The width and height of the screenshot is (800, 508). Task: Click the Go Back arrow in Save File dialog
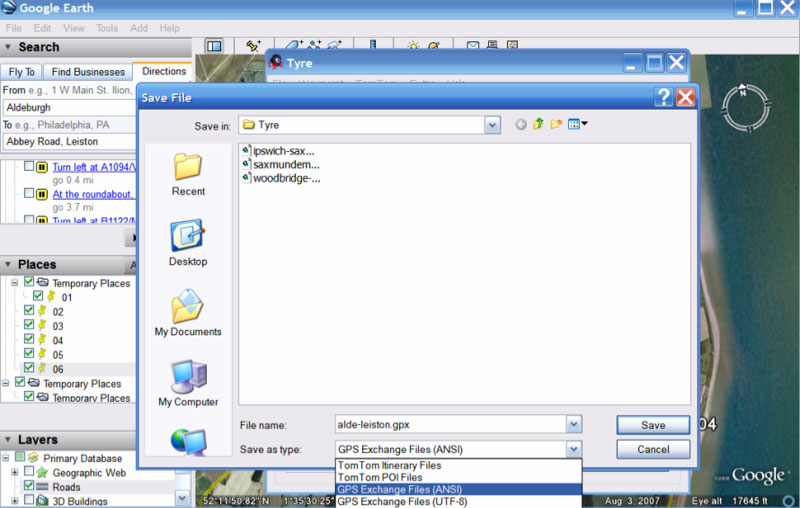coord(520,124)
